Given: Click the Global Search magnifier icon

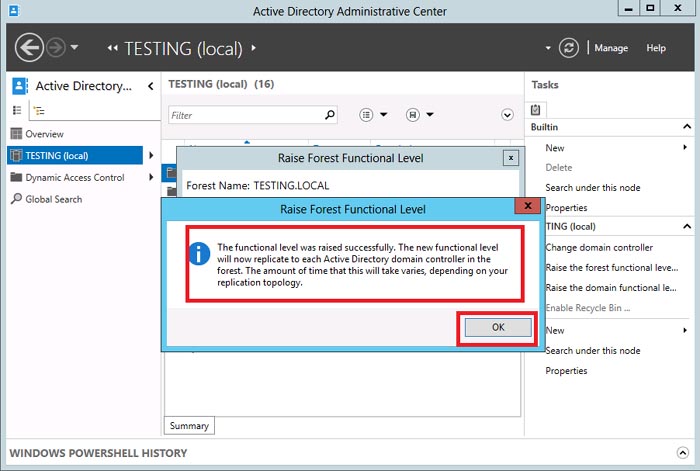Looking at the screenshot, I should click(16, 198).
